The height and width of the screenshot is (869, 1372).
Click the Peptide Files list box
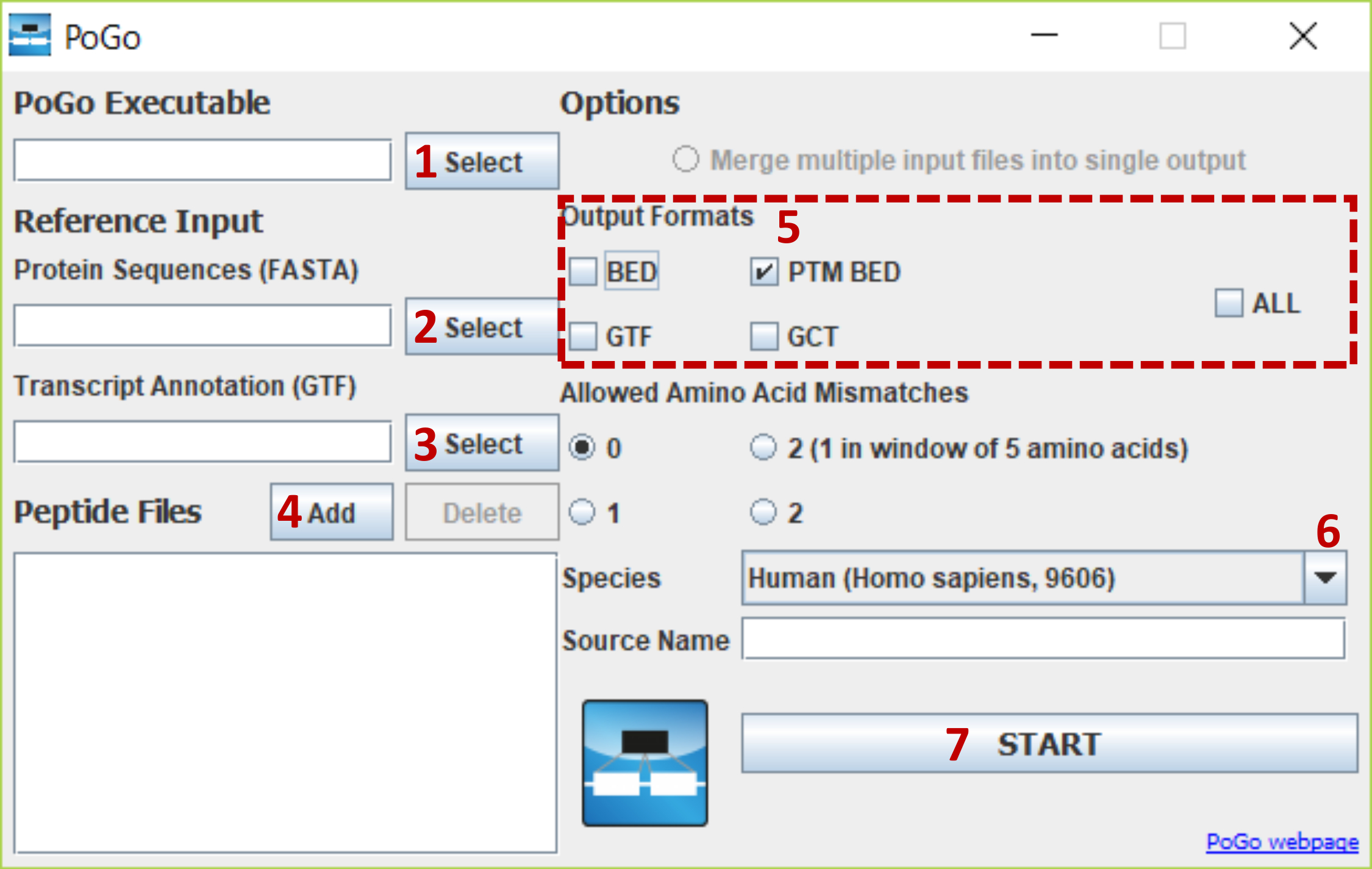coord(285,703)
